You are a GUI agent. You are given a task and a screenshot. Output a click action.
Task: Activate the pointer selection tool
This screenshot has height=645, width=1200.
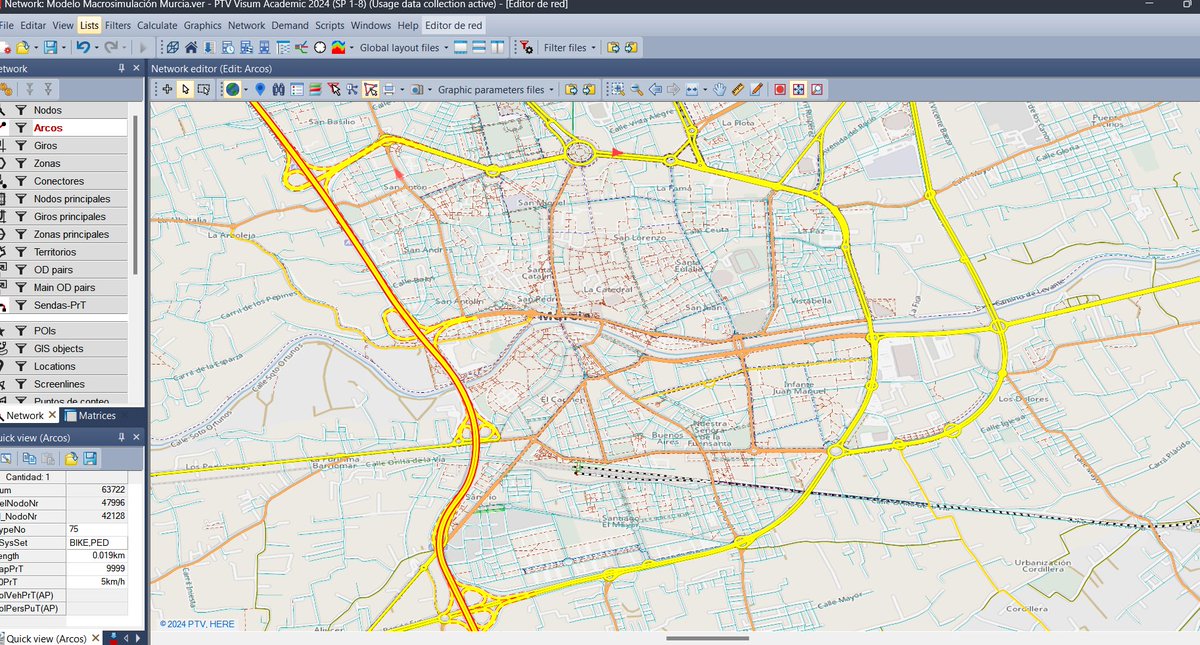(185, 89)
